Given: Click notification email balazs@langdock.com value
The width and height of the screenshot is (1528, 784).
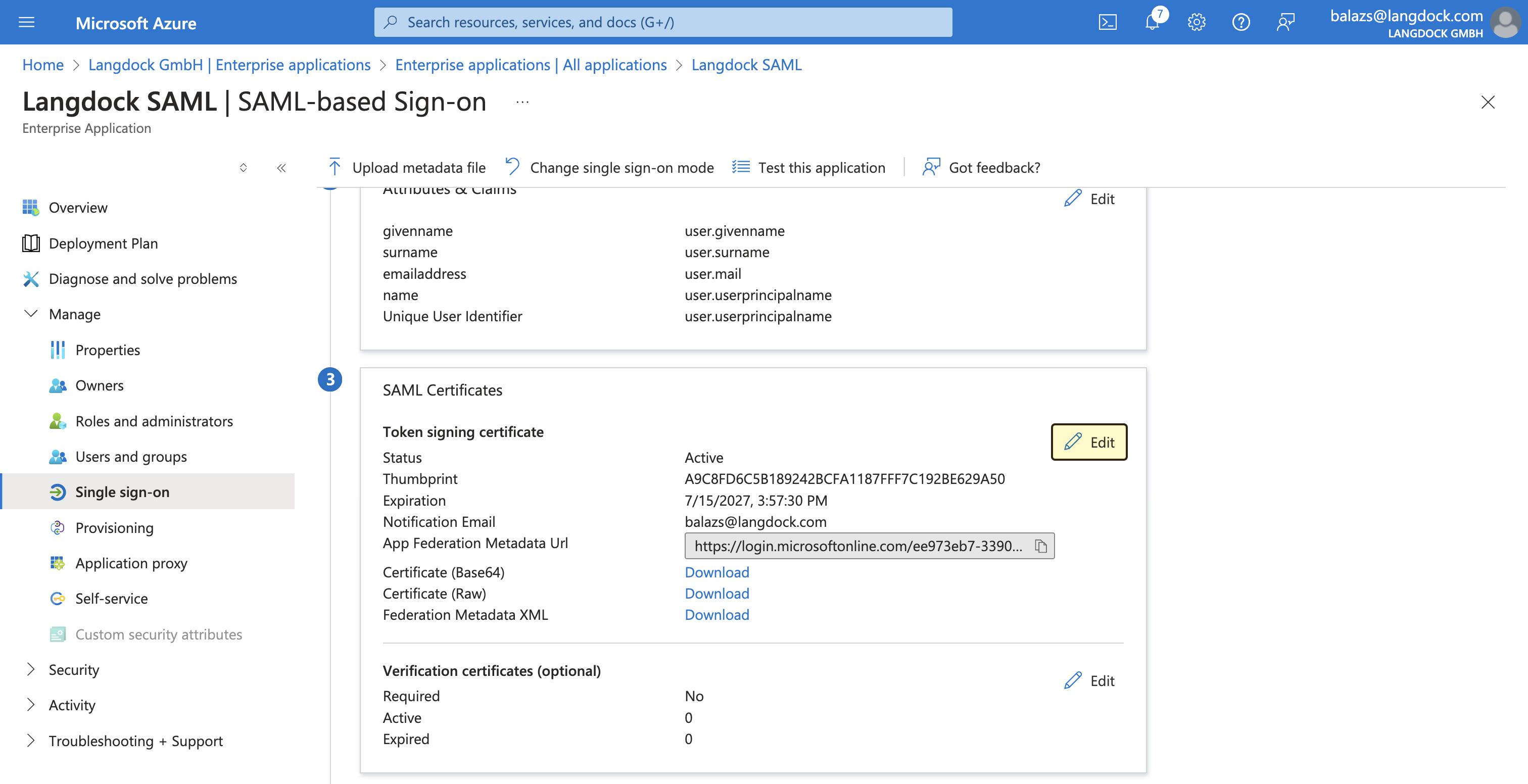Looking at the screenshot, I should click(x=755, y=521).
